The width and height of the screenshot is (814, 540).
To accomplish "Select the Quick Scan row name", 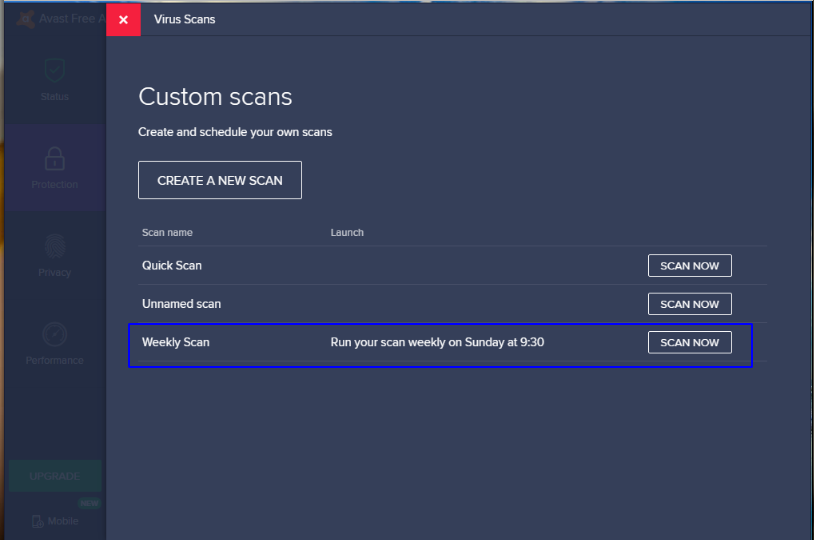I will tap(172, 265).
